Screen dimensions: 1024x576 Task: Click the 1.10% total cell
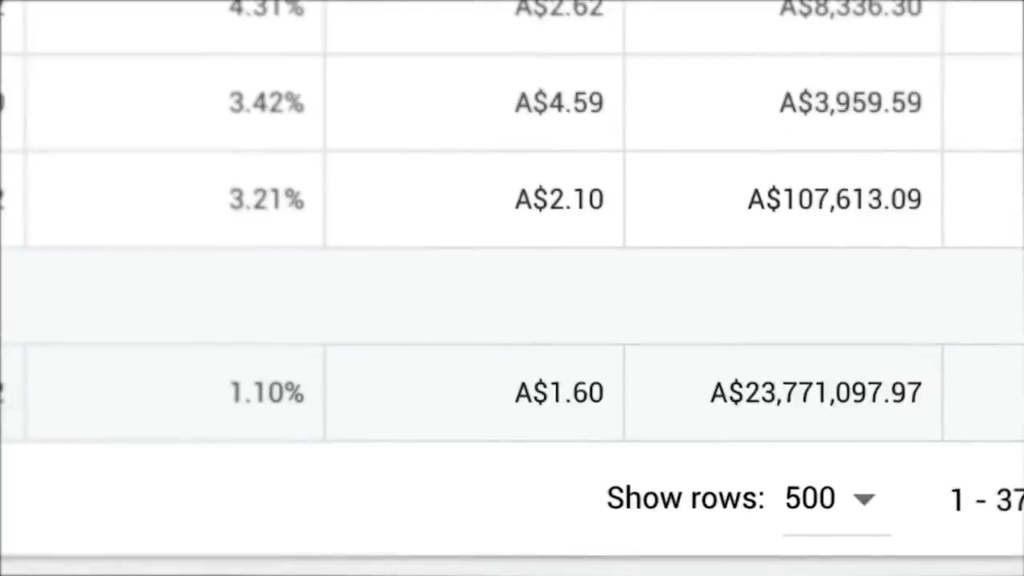pos(266,393)
